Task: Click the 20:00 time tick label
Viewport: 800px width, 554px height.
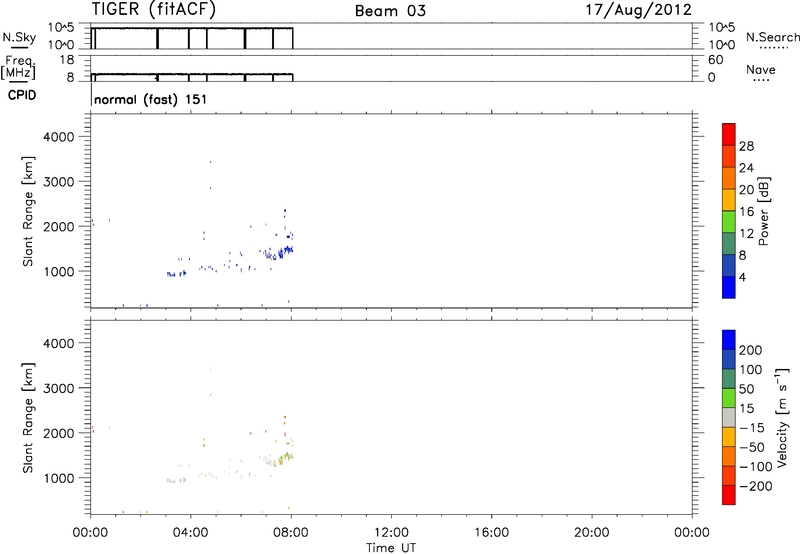Action: click(x=591, y=533)
